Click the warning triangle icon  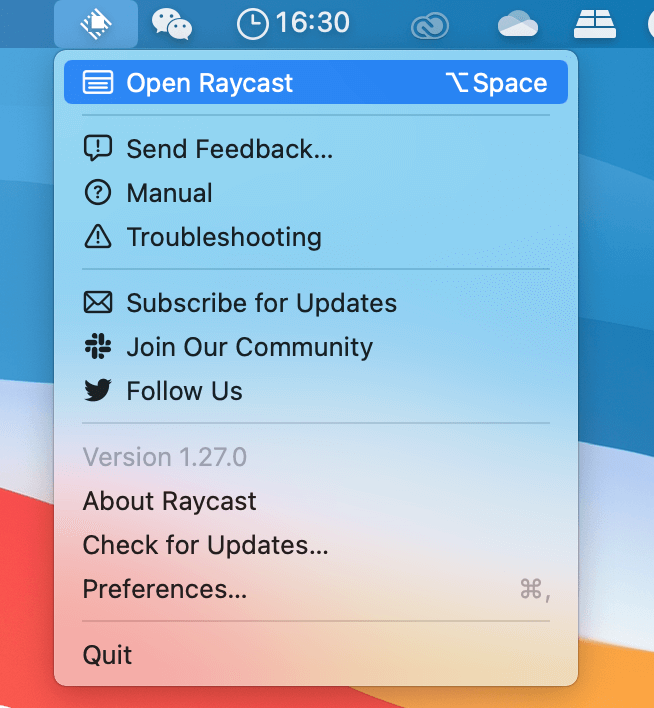click(x=98, y=237)
